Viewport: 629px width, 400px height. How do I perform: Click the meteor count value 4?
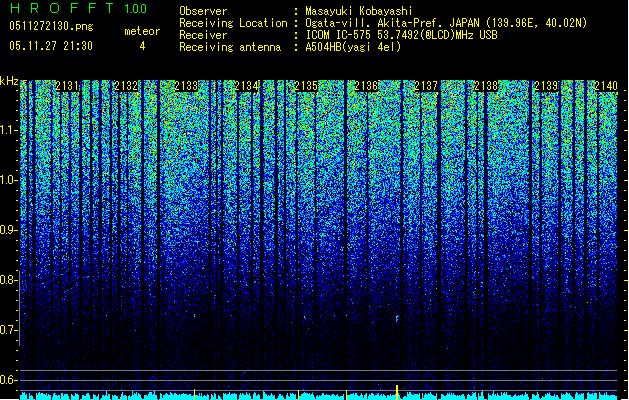[142, 46]
